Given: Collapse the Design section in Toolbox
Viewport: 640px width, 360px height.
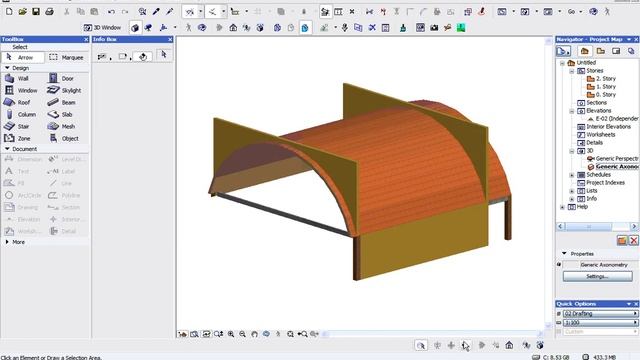Looking at the screenshot, I should coord(7,68).
